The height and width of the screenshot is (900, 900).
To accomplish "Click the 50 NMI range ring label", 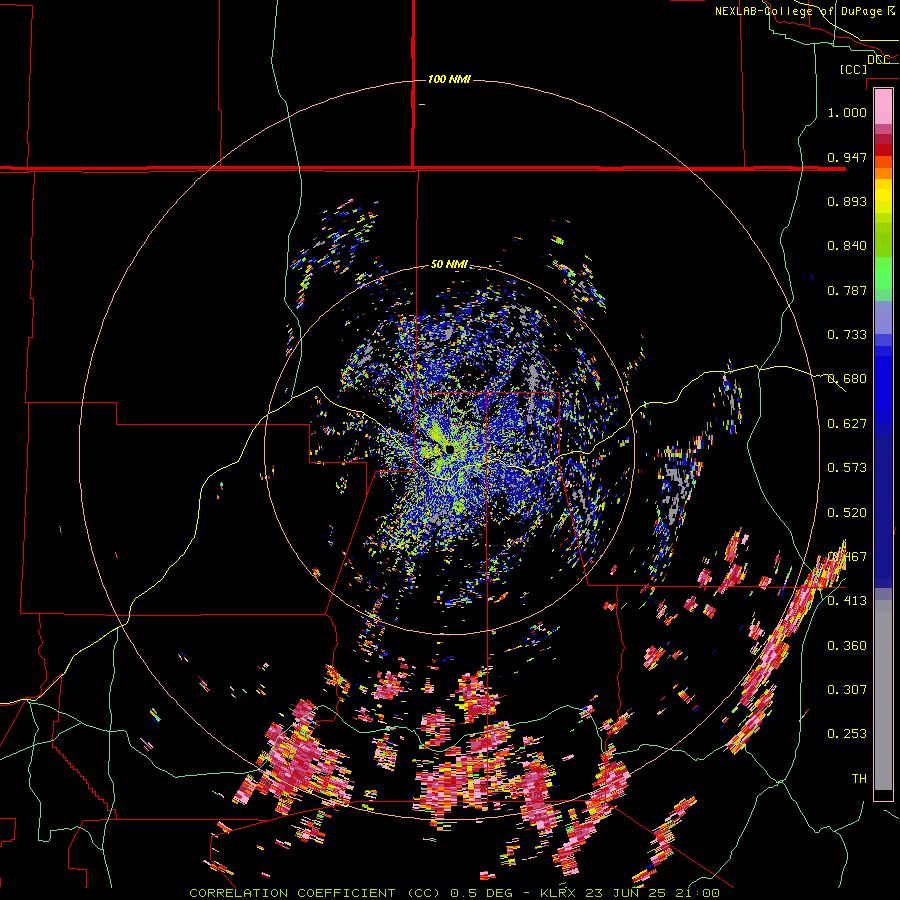I will [449, 264].
